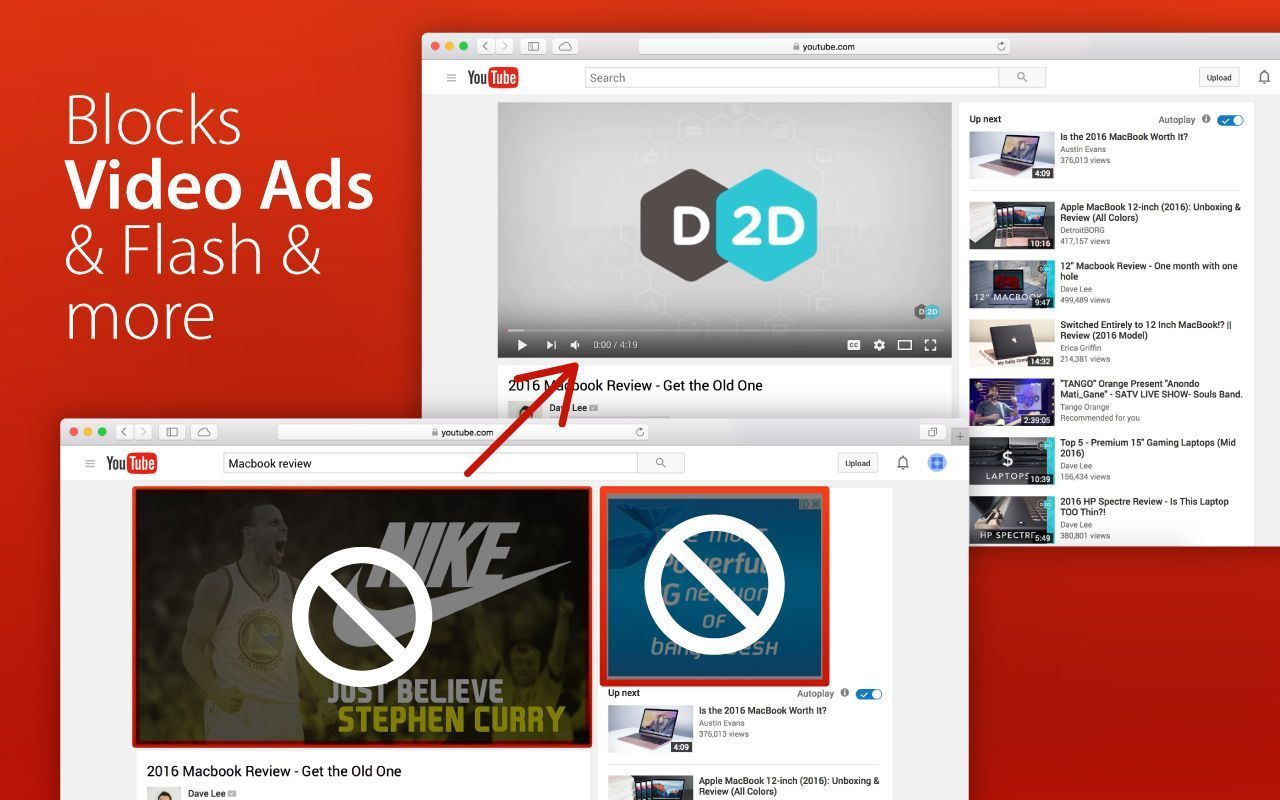Go forward in upper Safari window
Viewport: 1280px width, 800px height.
click(505, 46)
